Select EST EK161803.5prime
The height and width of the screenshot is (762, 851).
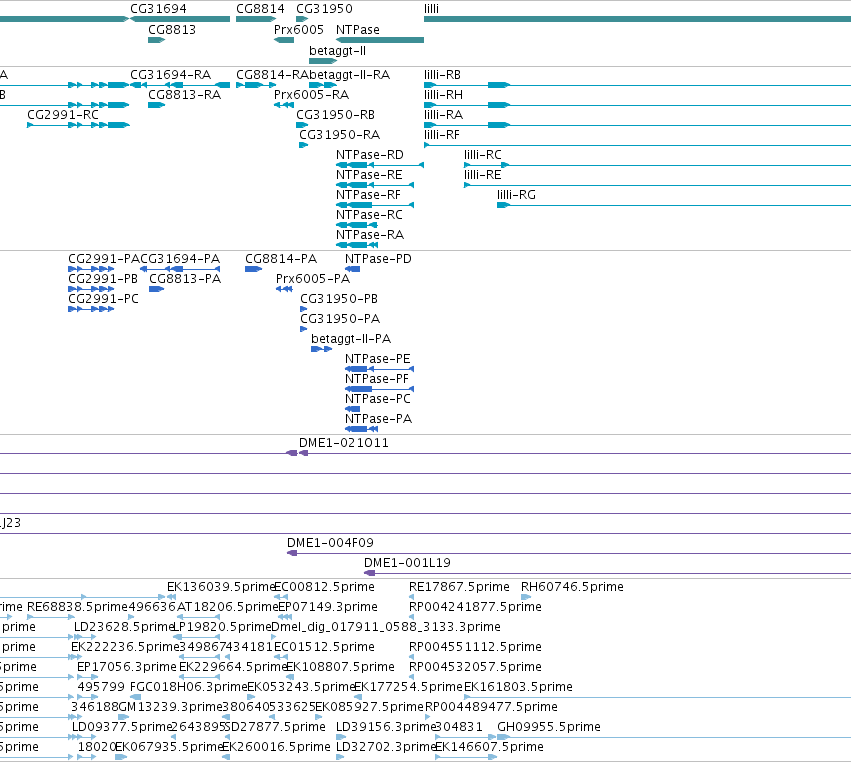point(518,688)
